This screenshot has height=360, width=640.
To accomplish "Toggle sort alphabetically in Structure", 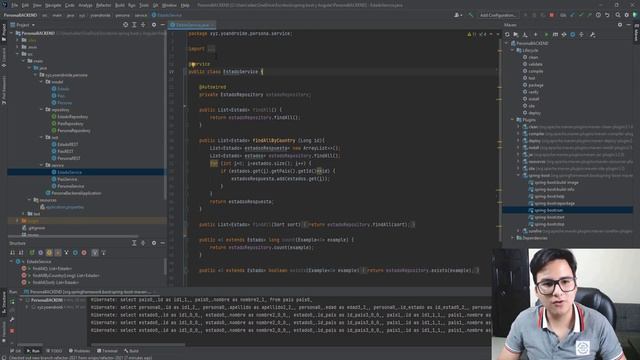I will pyautogui.click(x=21, y=253).
